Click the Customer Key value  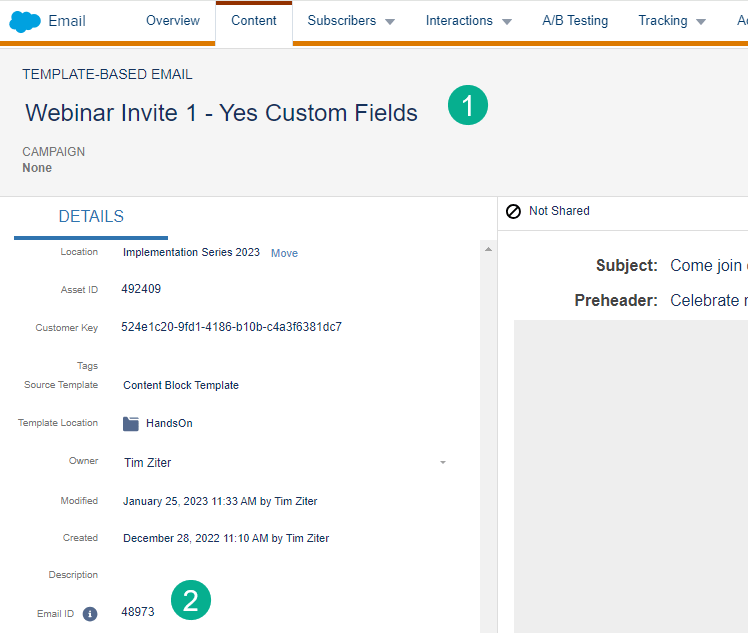pos(231,327)
